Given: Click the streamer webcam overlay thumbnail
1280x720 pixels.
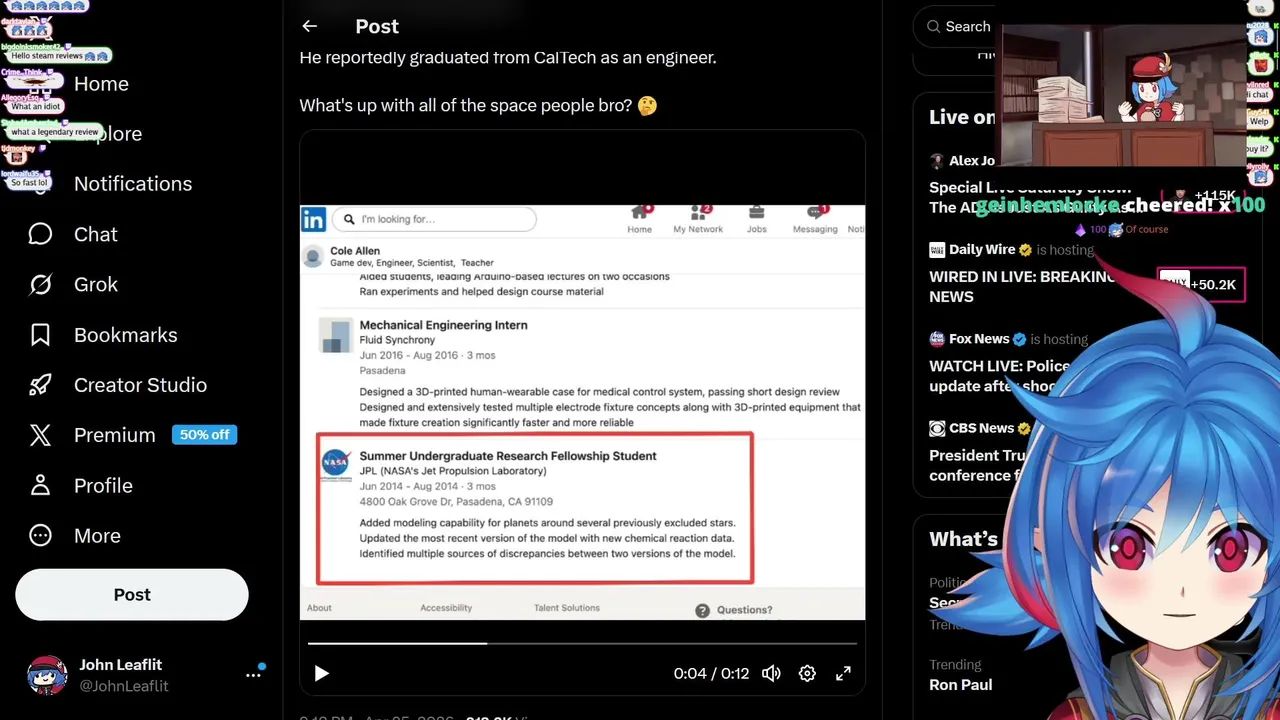Looking at the screenshot, I should point(1123,95).
